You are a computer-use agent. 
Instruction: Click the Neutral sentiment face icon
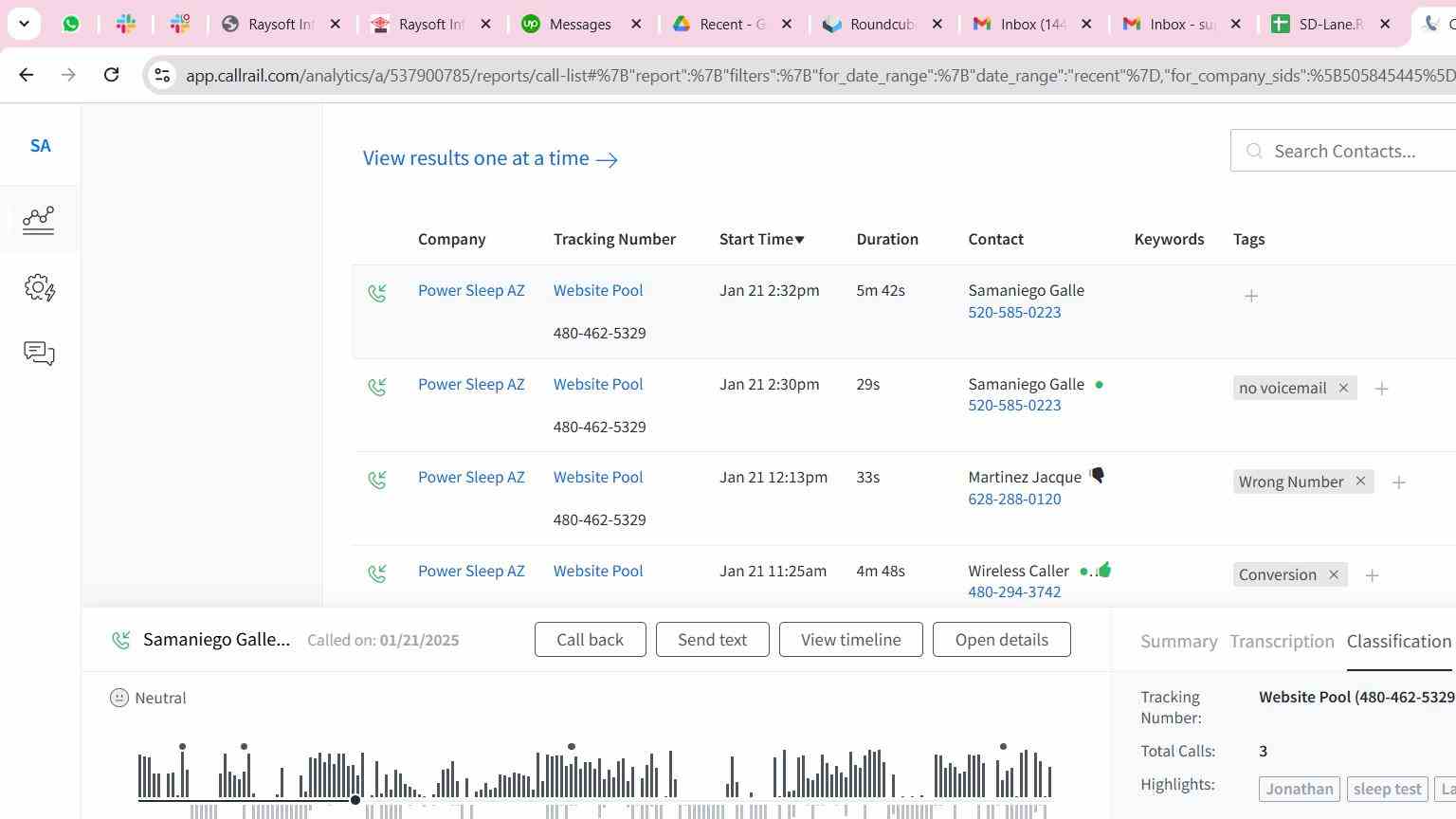119,698
